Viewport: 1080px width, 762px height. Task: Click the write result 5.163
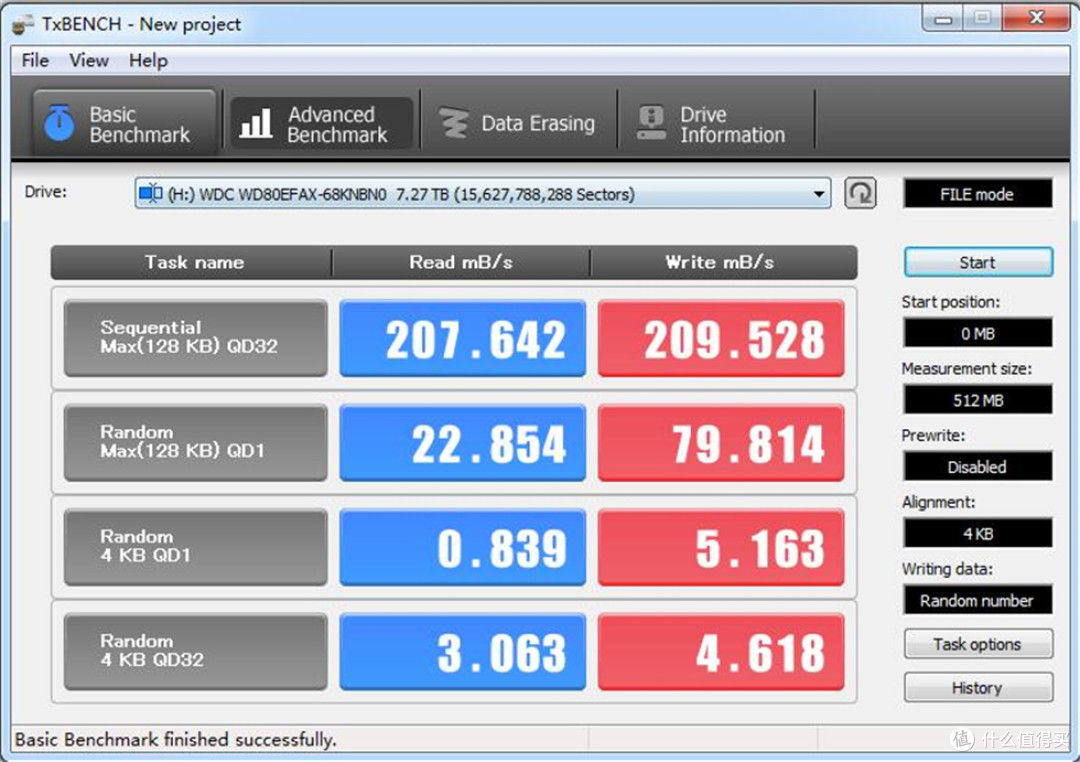click(721, 547)
